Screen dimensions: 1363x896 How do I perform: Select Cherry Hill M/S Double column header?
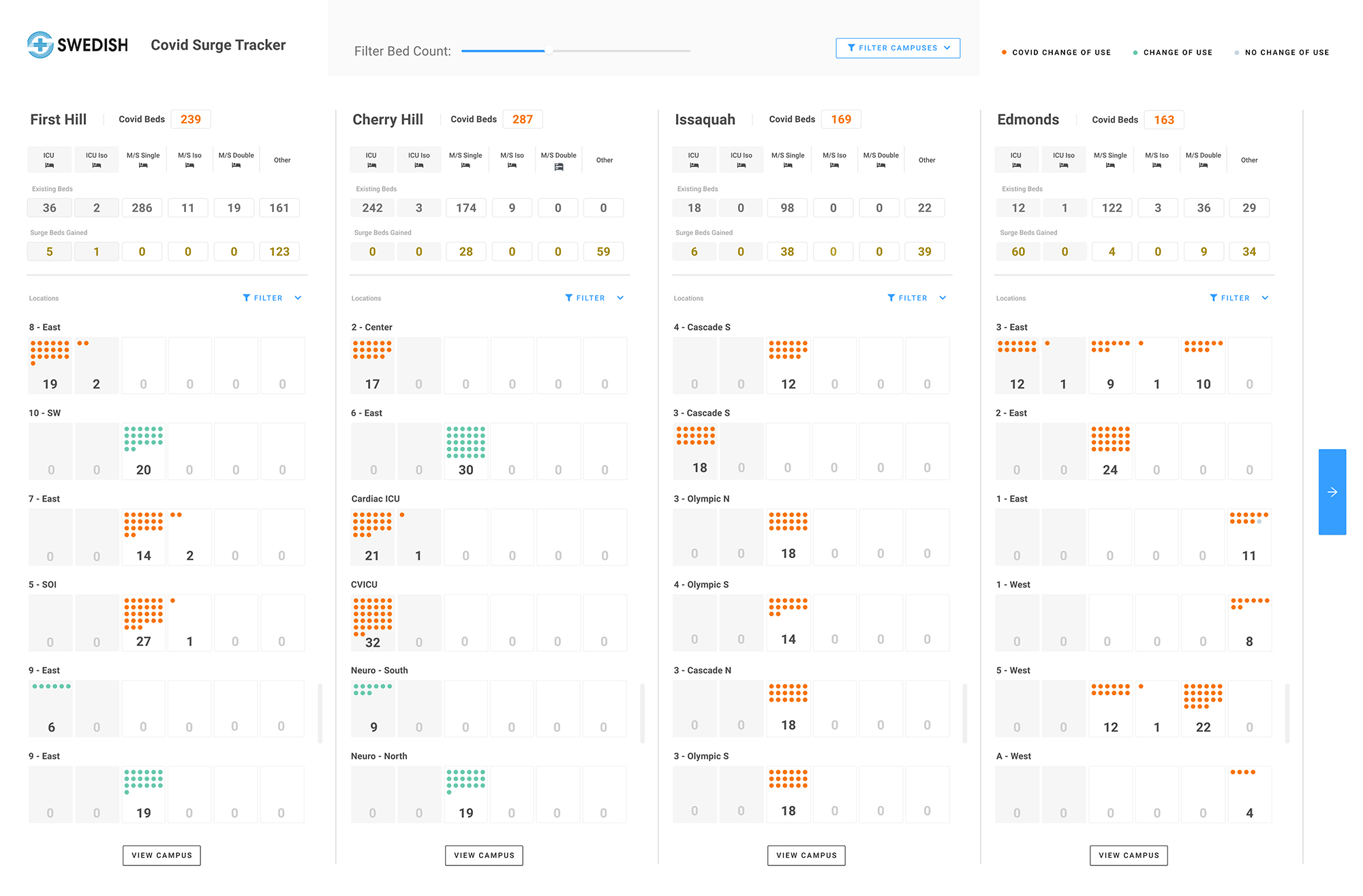558,159
